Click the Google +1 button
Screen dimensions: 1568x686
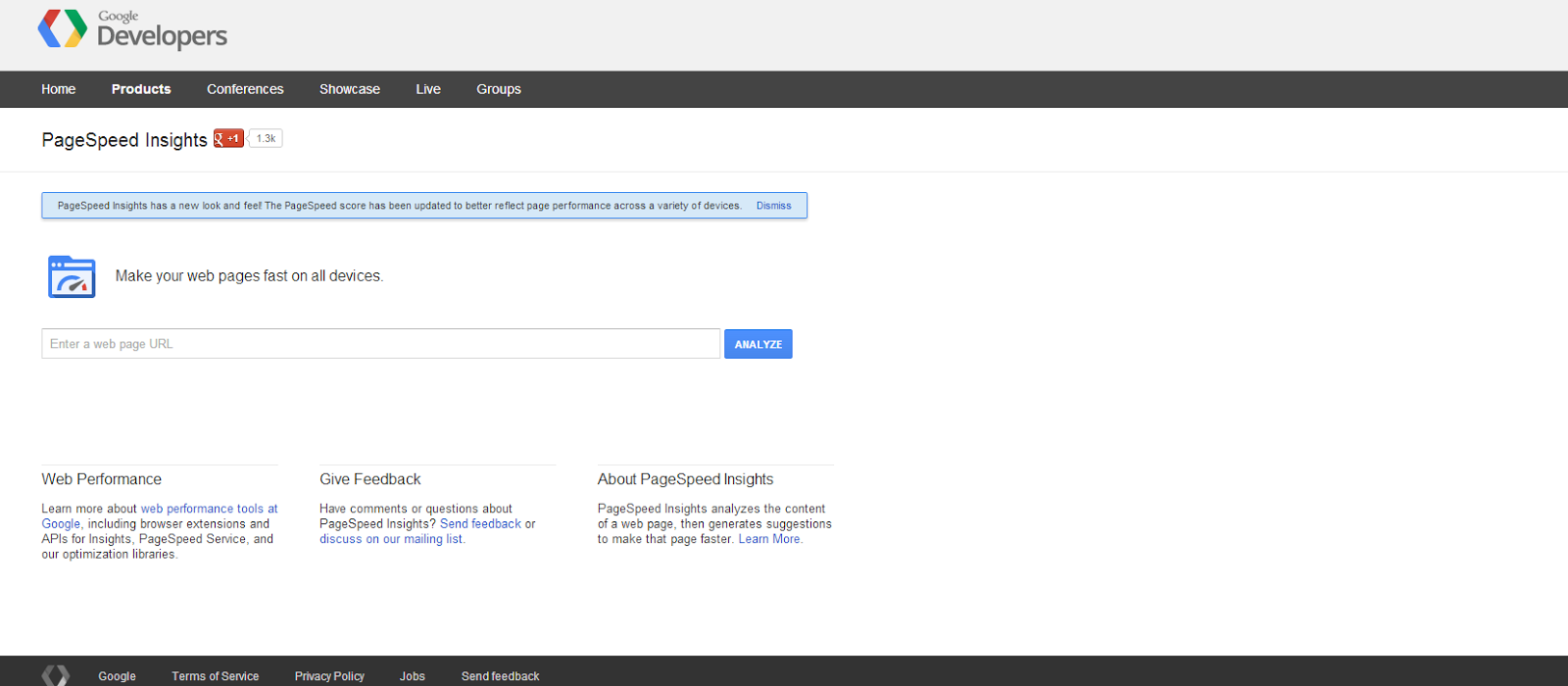click(x=228, y=138)
